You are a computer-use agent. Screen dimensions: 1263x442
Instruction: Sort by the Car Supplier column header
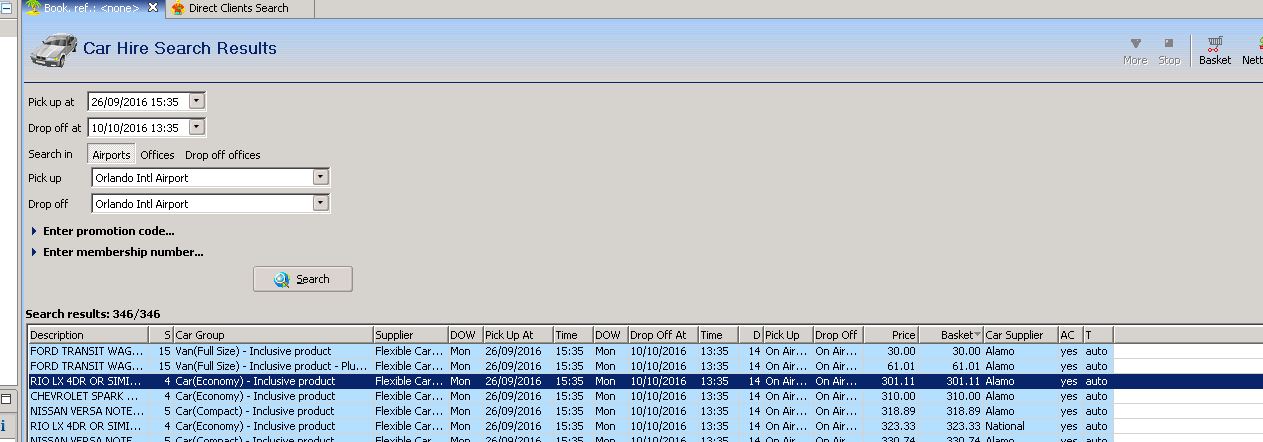pos(1021,335)
